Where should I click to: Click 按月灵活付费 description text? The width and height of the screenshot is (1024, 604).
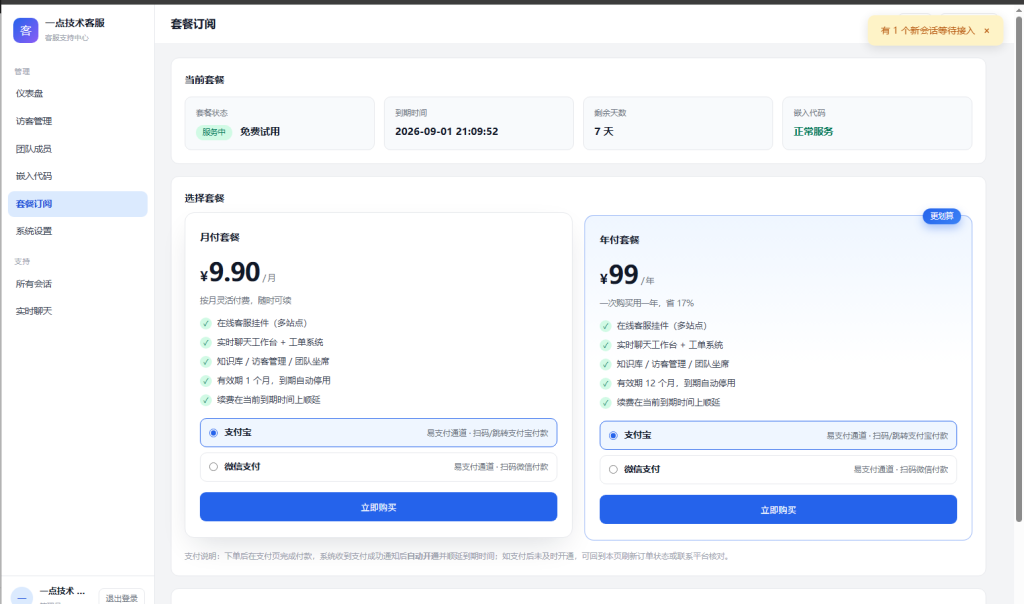coord(246,300)
